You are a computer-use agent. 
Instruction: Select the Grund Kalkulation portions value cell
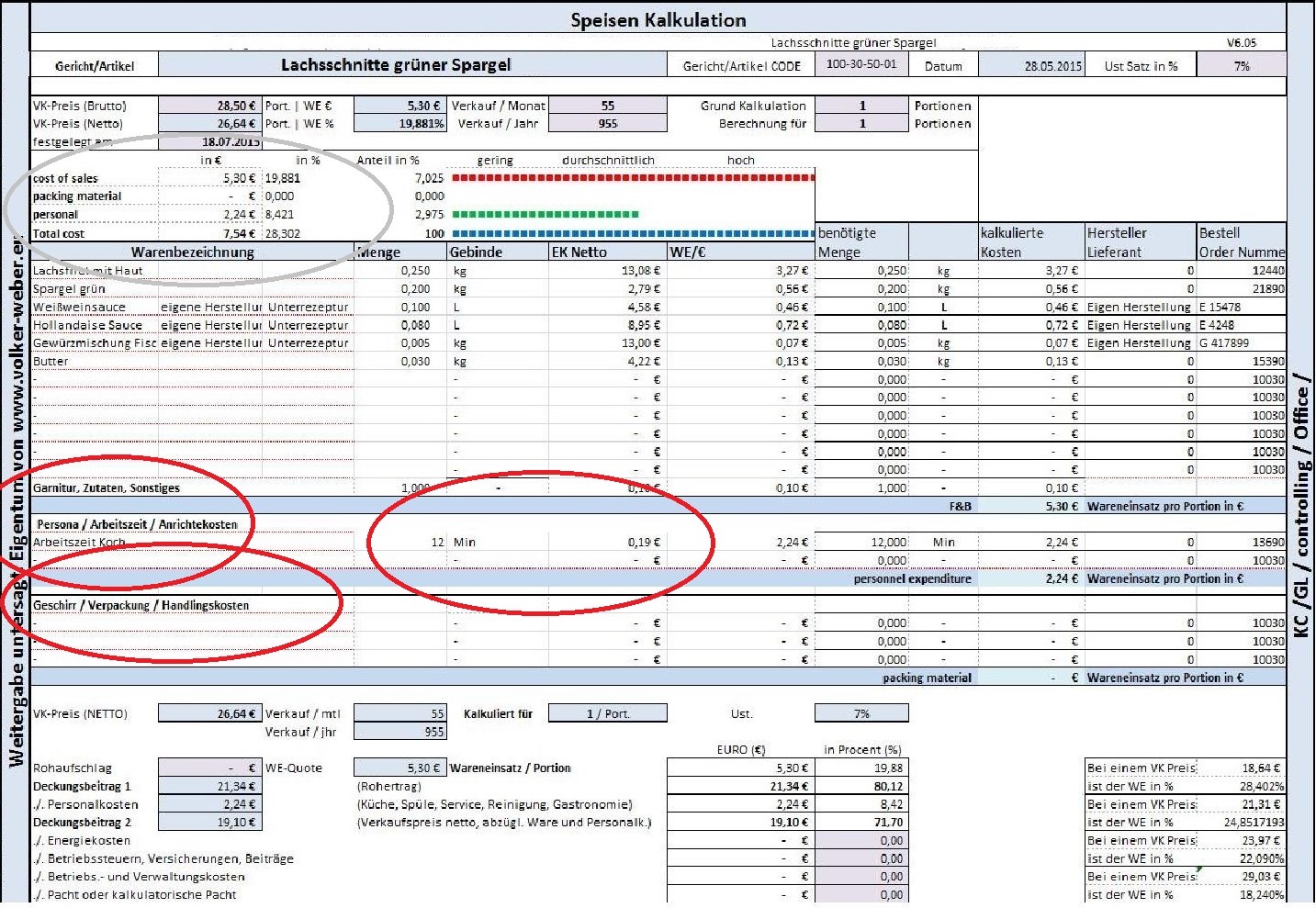tap(861, 106)
